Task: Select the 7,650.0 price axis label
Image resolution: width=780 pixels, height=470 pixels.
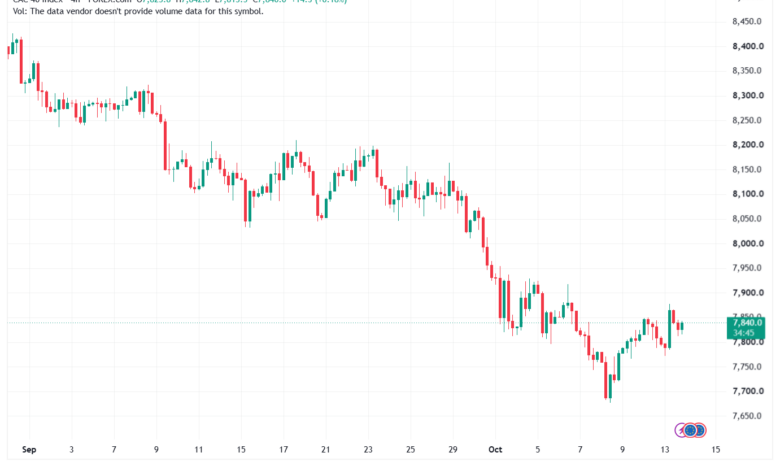Action: [x=747, y=416]
